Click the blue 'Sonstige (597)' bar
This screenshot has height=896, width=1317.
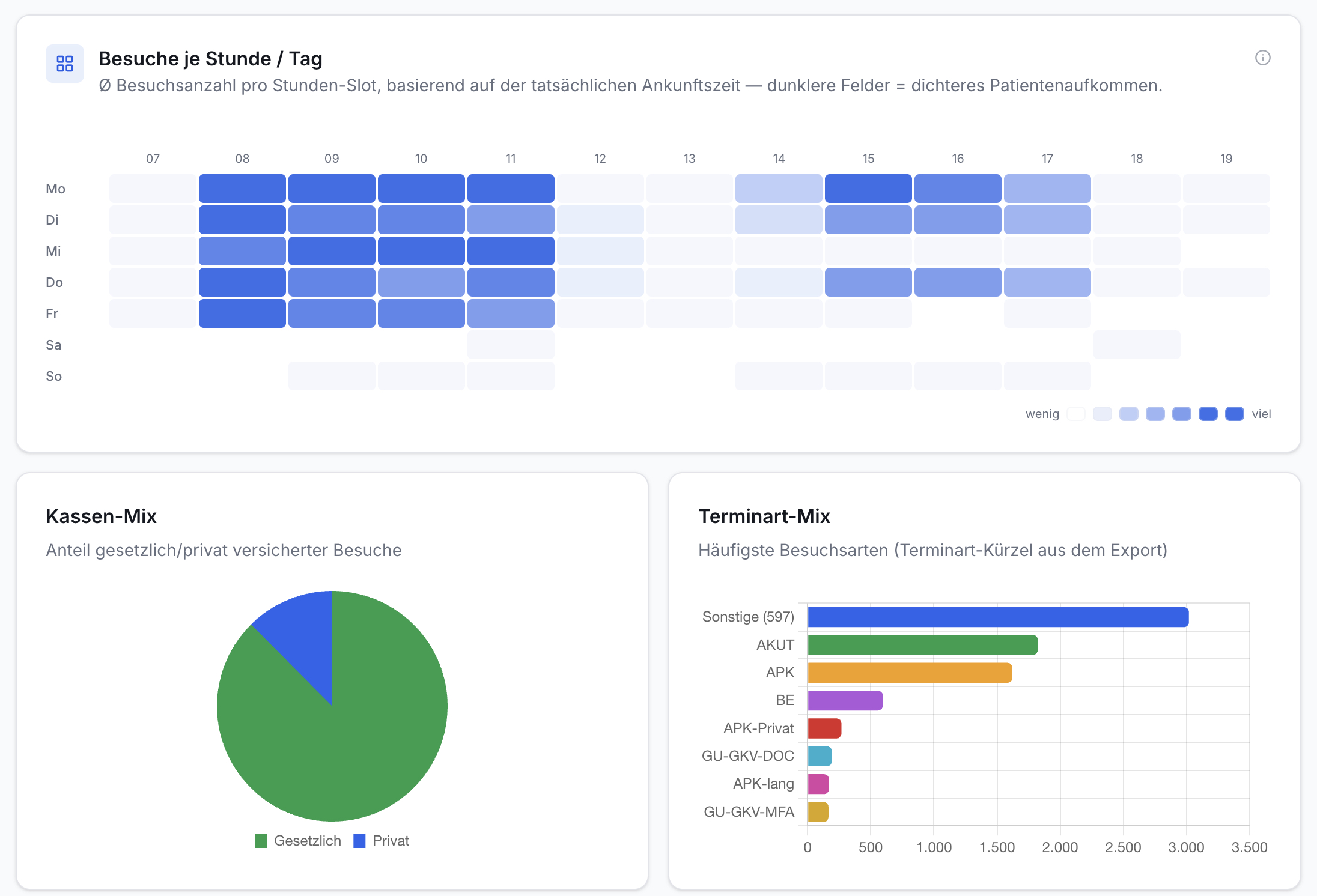(998, 617)
